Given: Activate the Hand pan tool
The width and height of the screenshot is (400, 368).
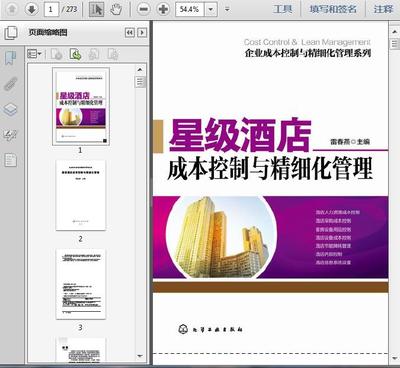Looking at the screenshot, I should click(x=116, y=9).
